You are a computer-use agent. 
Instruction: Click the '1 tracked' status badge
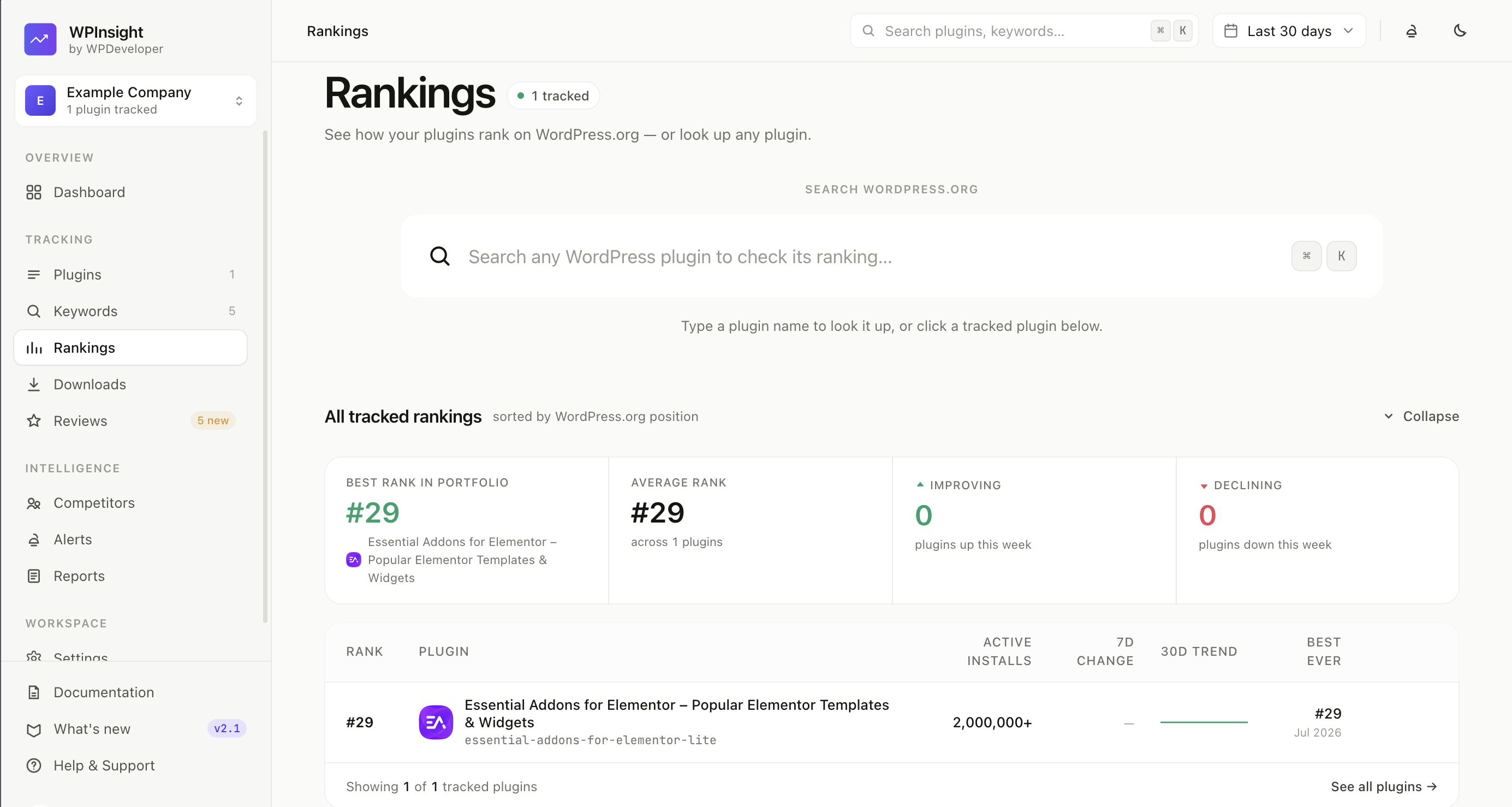tap(553, 96)
